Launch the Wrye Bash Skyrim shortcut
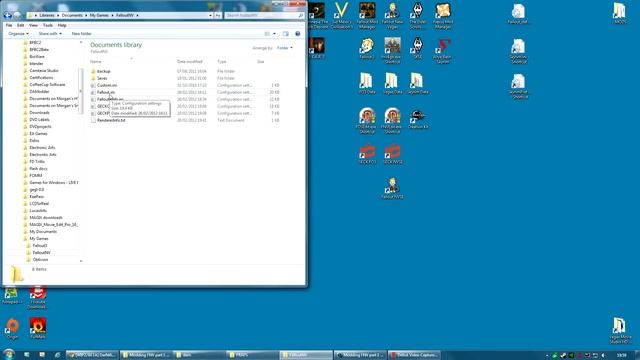Viewport: 640px width, 360px height. point(442,51)
